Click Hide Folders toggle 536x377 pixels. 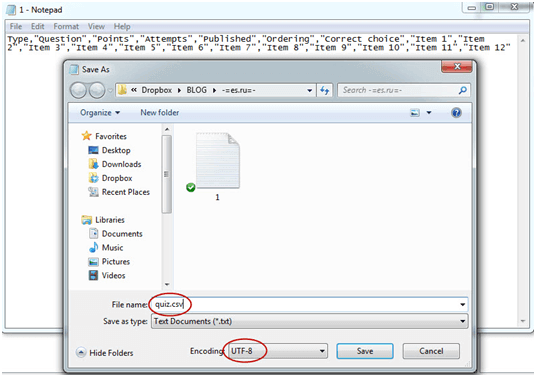(105, 352)
